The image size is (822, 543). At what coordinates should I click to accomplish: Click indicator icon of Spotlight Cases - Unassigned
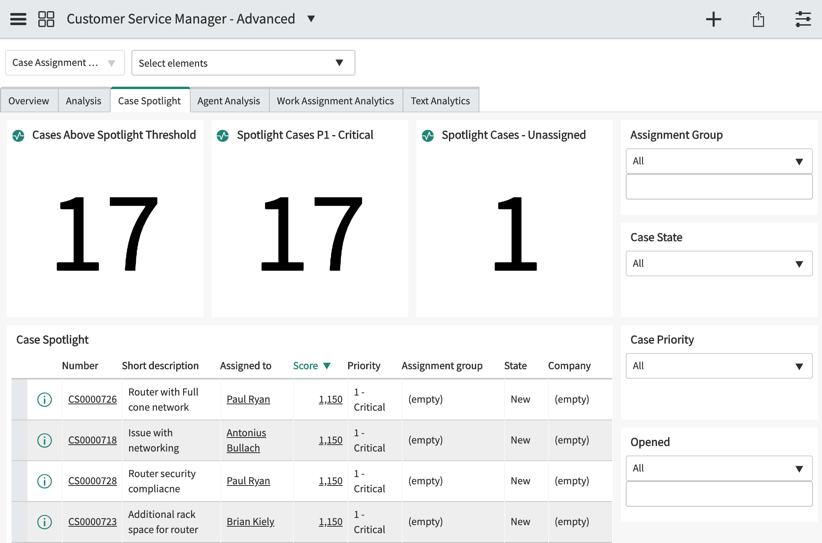click(x=428, y=136)
